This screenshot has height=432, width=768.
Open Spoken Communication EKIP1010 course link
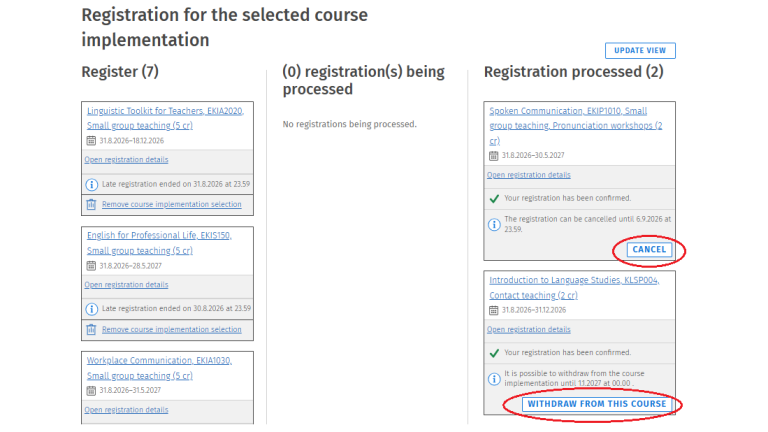[x=576, y=126]
